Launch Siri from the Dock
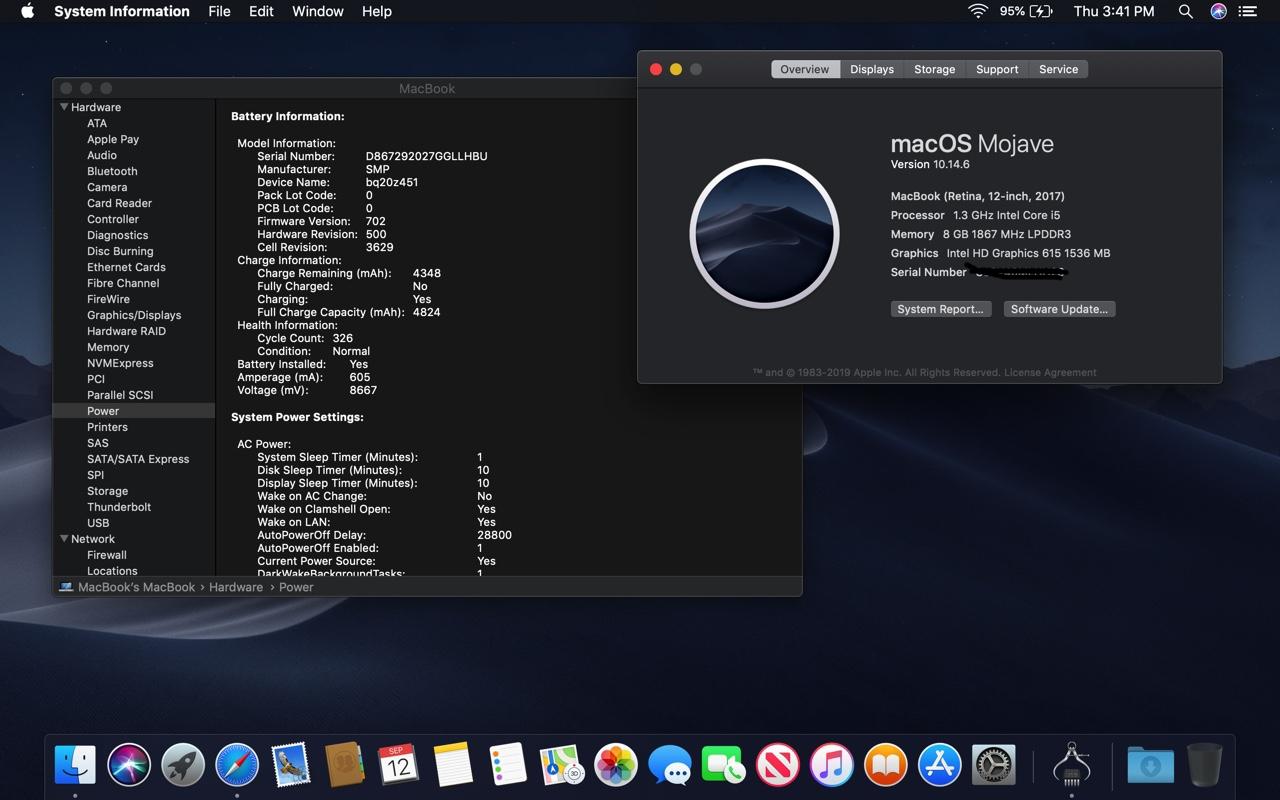The image size is (1280, 800). 129,766
